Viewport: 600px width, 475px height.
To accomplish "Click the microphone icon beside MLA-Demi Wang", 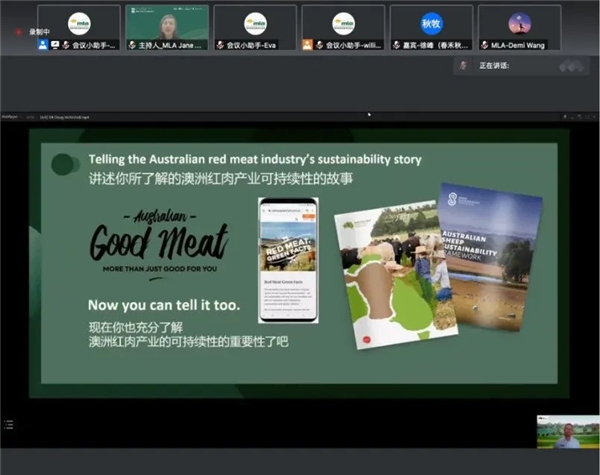I will (484, 45).
